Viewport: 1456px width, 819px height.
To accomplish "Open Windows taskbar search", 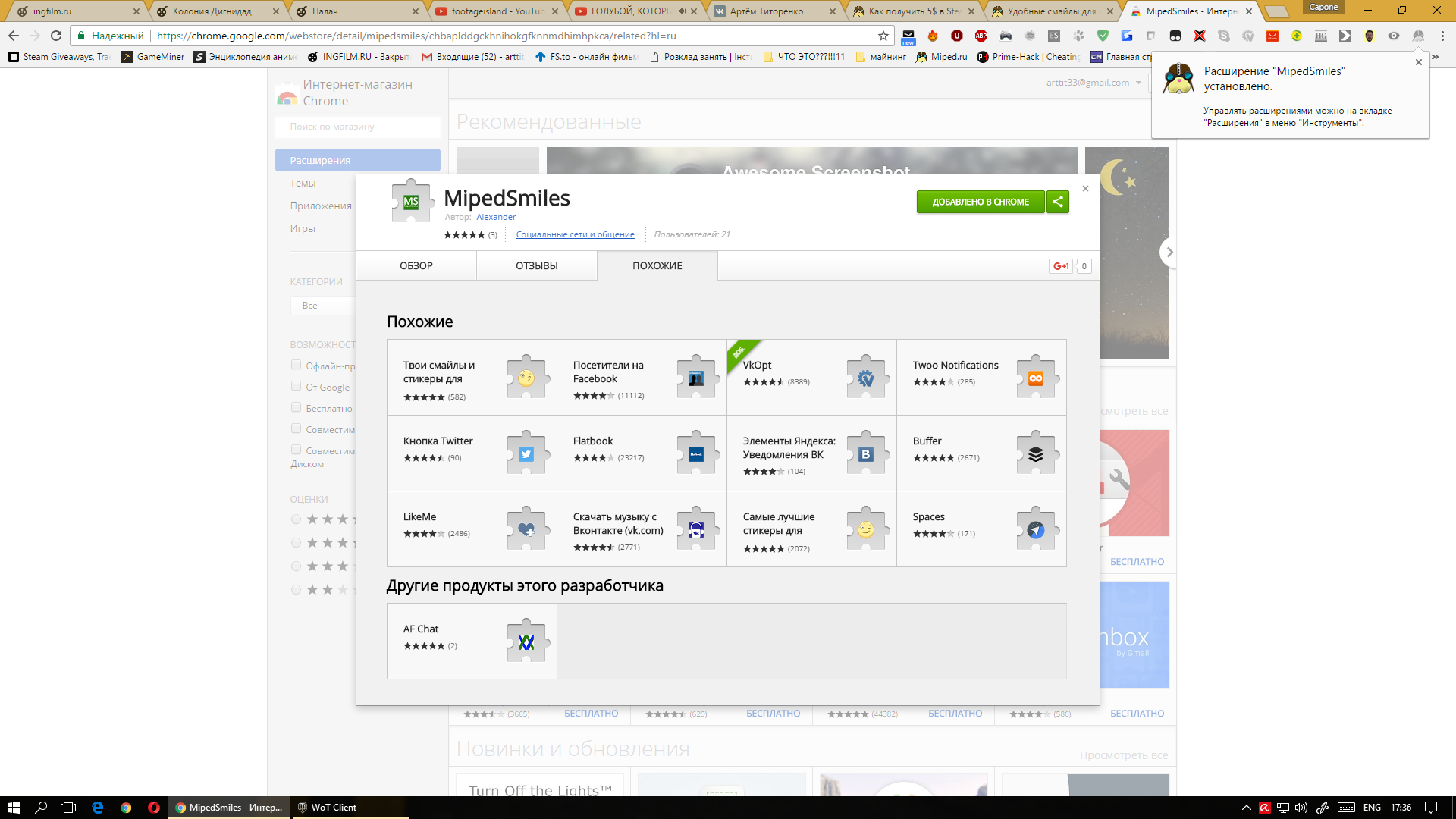I will pyautogui.click(x=42, y=808).
